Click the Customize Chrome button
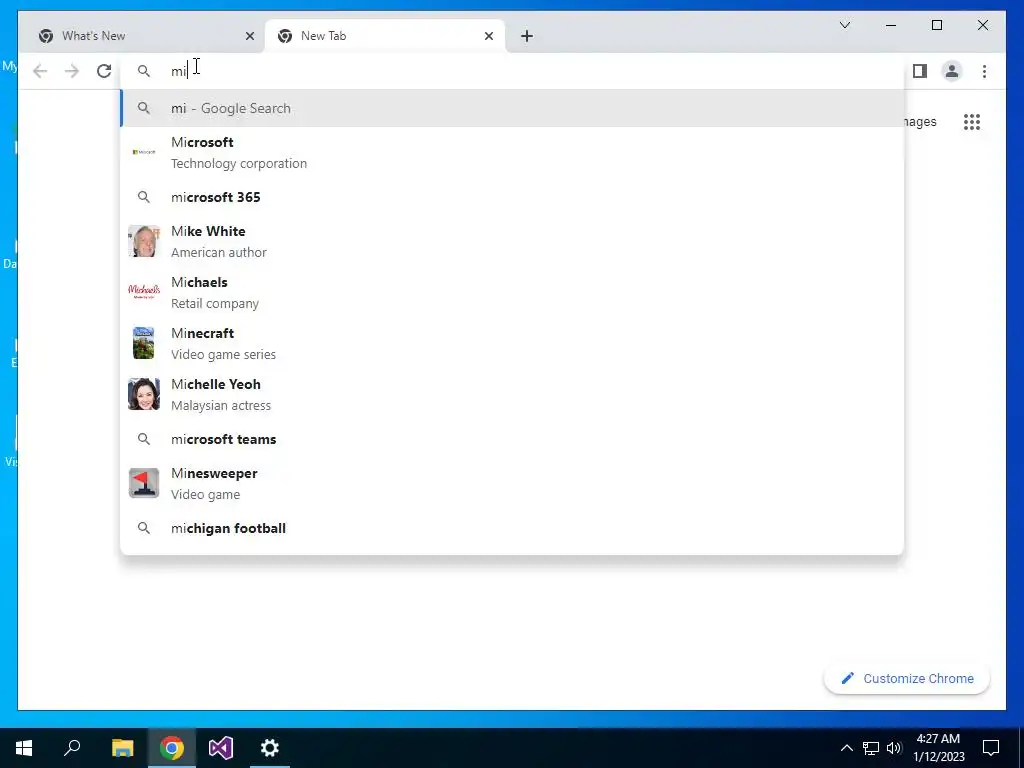 coord(907,679)
